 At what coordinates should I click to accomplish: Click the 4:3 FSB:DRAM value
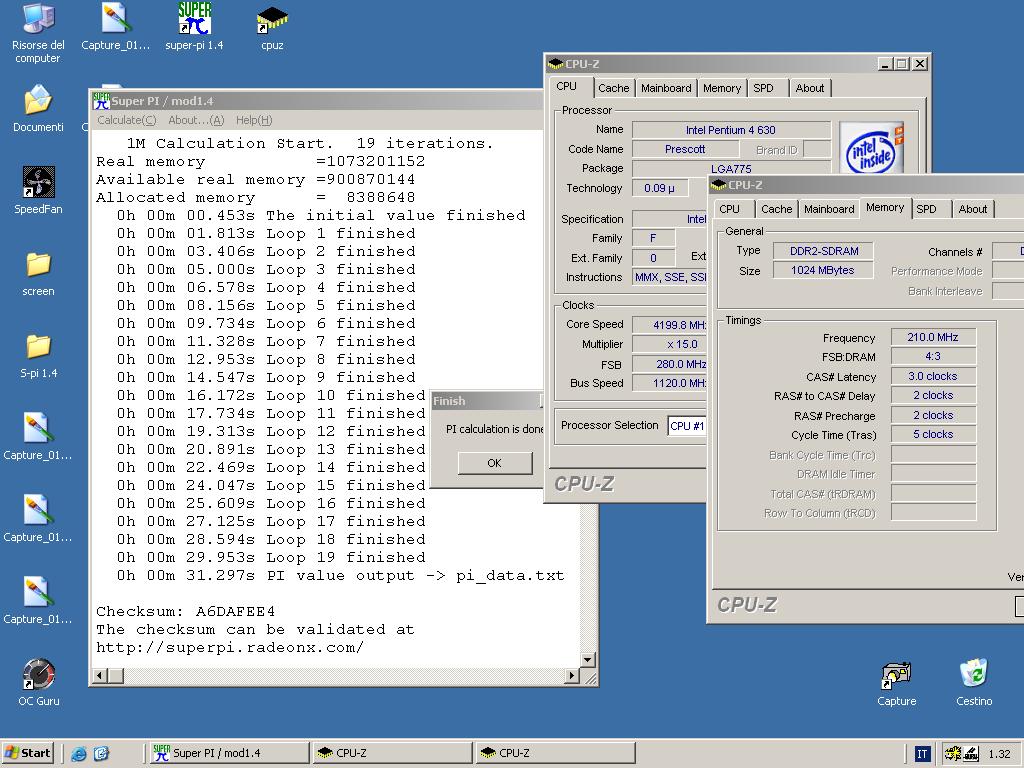(933, 357)
